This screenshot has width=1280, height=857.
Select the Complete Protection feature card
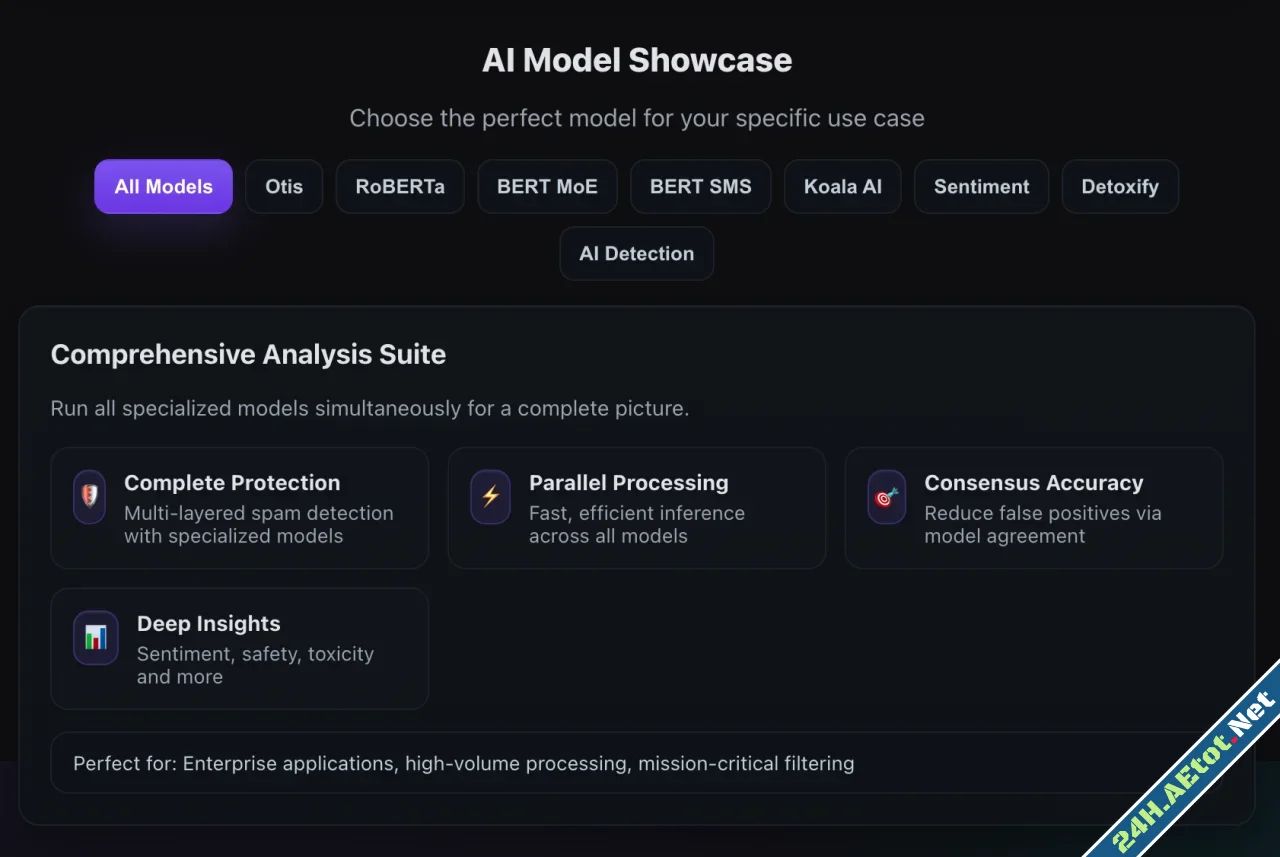click(240, 507)
